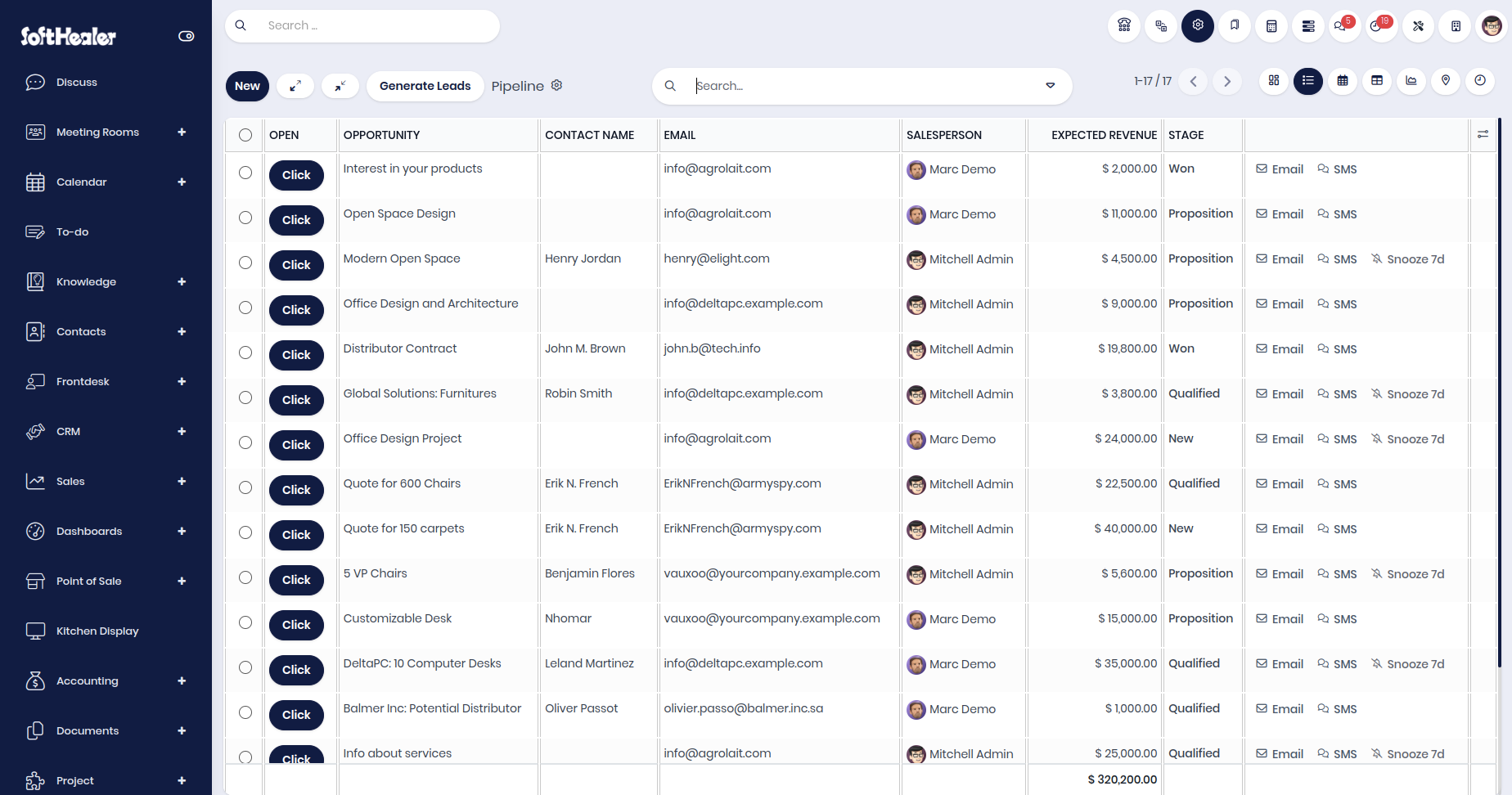Select the Open Space Design row
Image resolution: width=1512 pixels, height=795 pixels.
coord(245,218)
